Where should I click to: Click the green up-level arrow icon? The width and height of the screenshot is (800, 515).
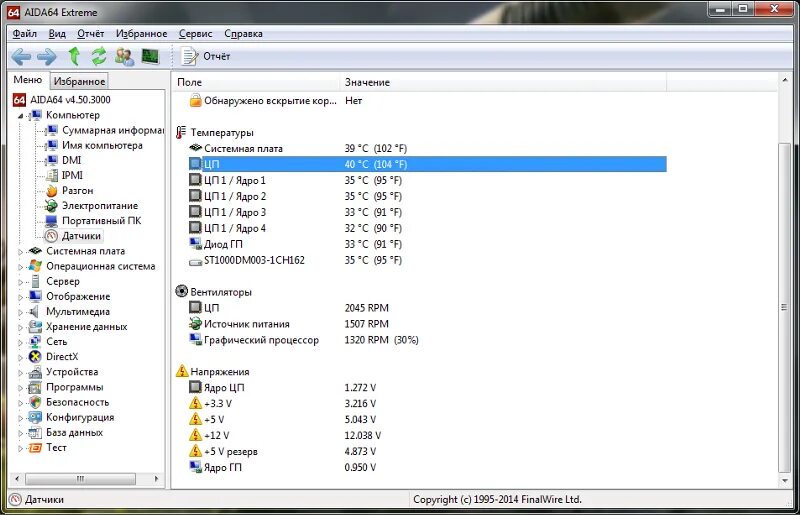click(74, 56)
